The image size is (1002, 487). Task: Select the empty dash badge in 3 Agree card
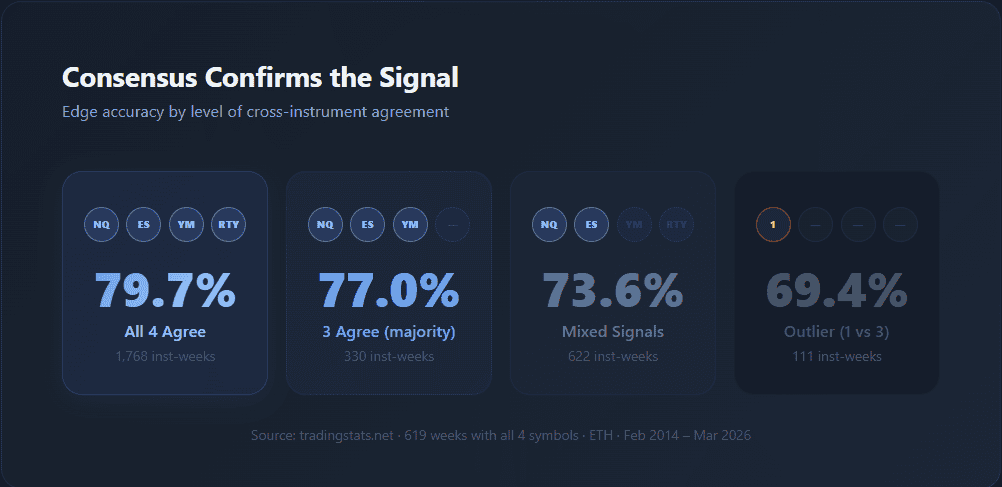coord(452,224)
